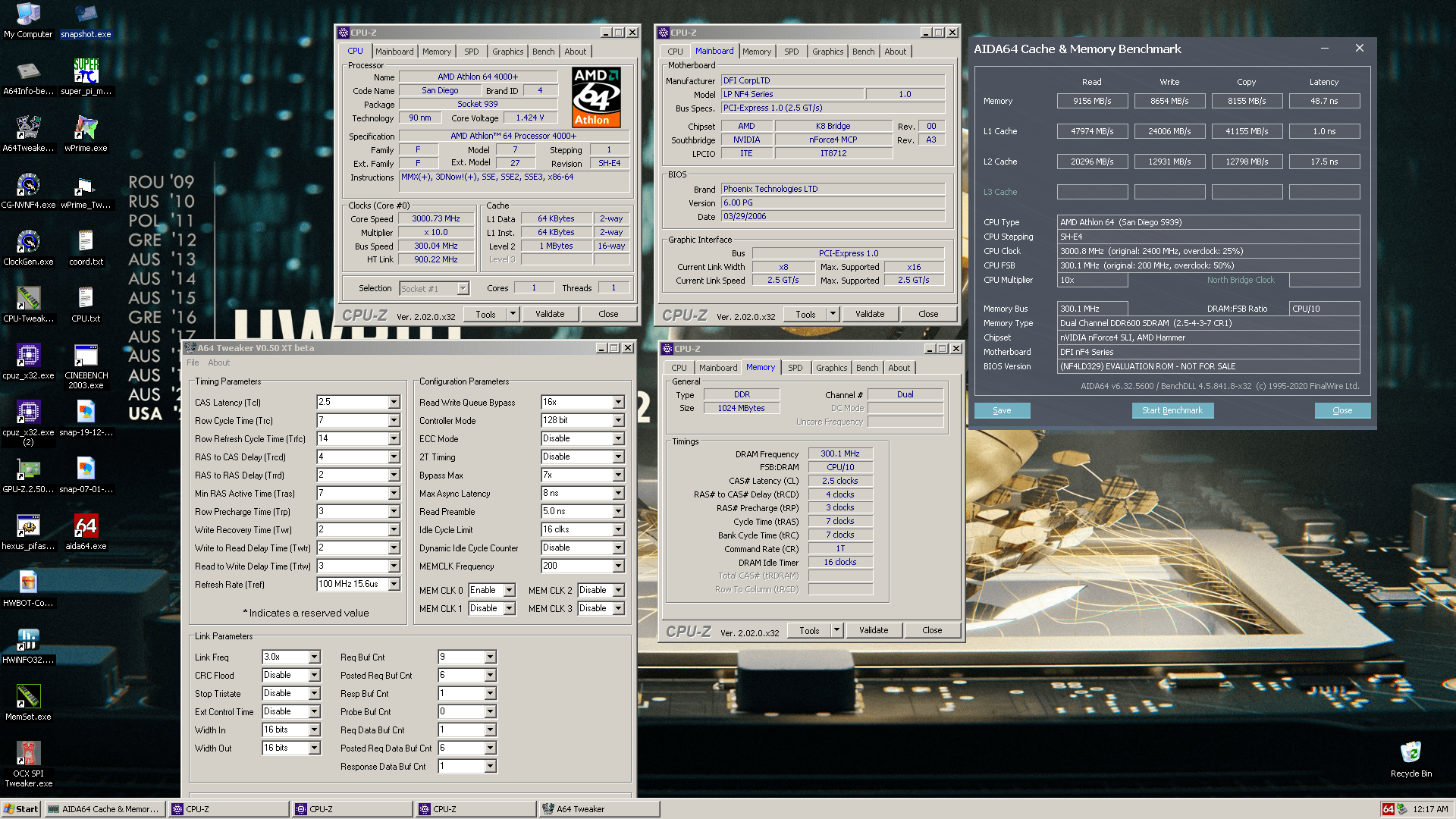Open the coord.txt file icon
The height and width of the screenshot is (819, 1456).
coord(86,248)
